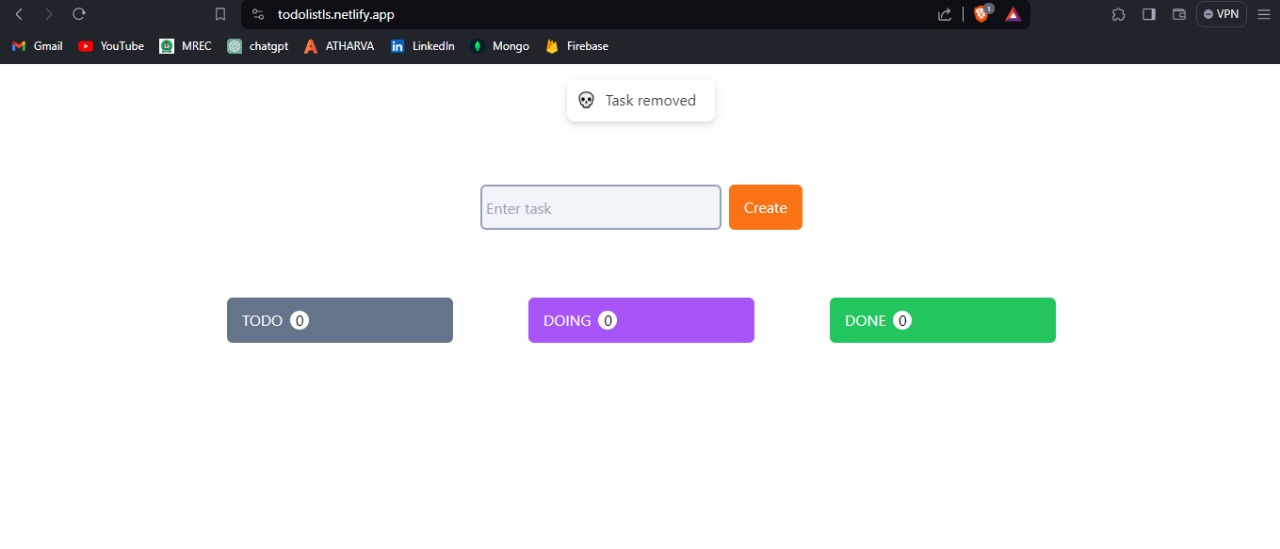The width and height of the screenshot is (1280, 549).
Task: Open the browser hamburger menu
Action: 1263,14
